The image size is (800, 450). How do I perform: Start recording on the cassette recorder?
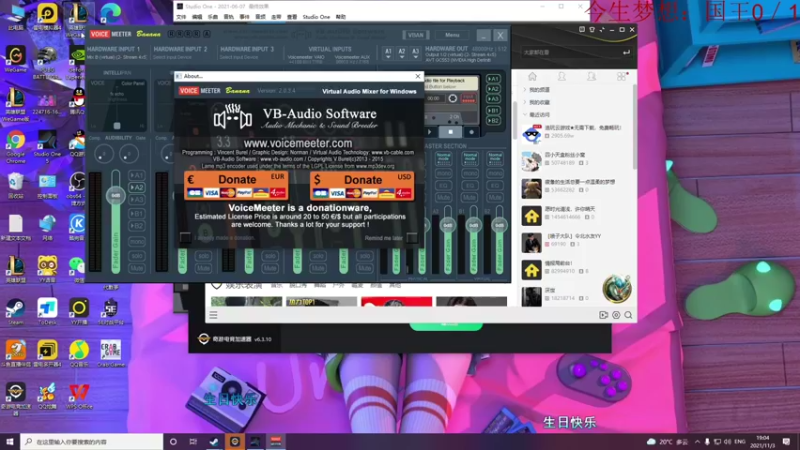click(x=471, y=132)
